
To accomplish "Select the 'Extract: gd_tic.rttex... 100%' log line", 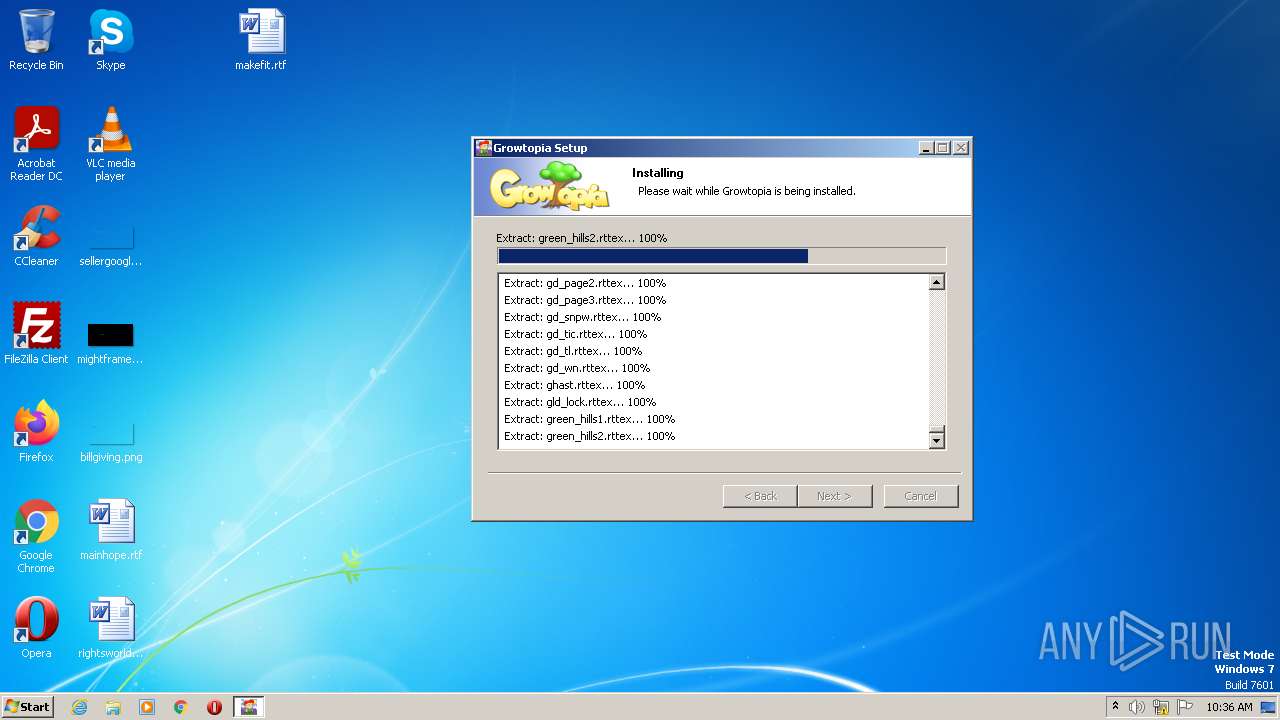I will click(575, 334).
